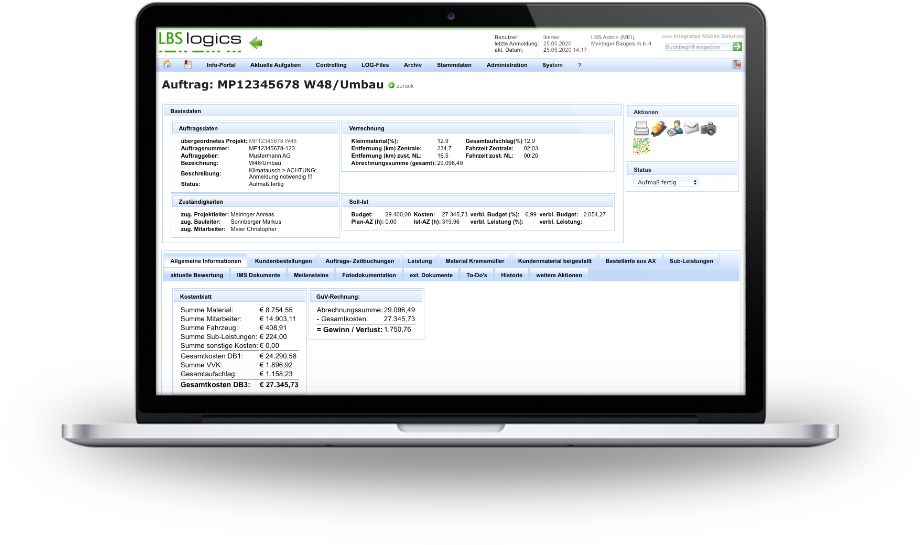Click the printer icon under Aktionen
The width and height of the screenshot is (920, 545).
[640, 128]
